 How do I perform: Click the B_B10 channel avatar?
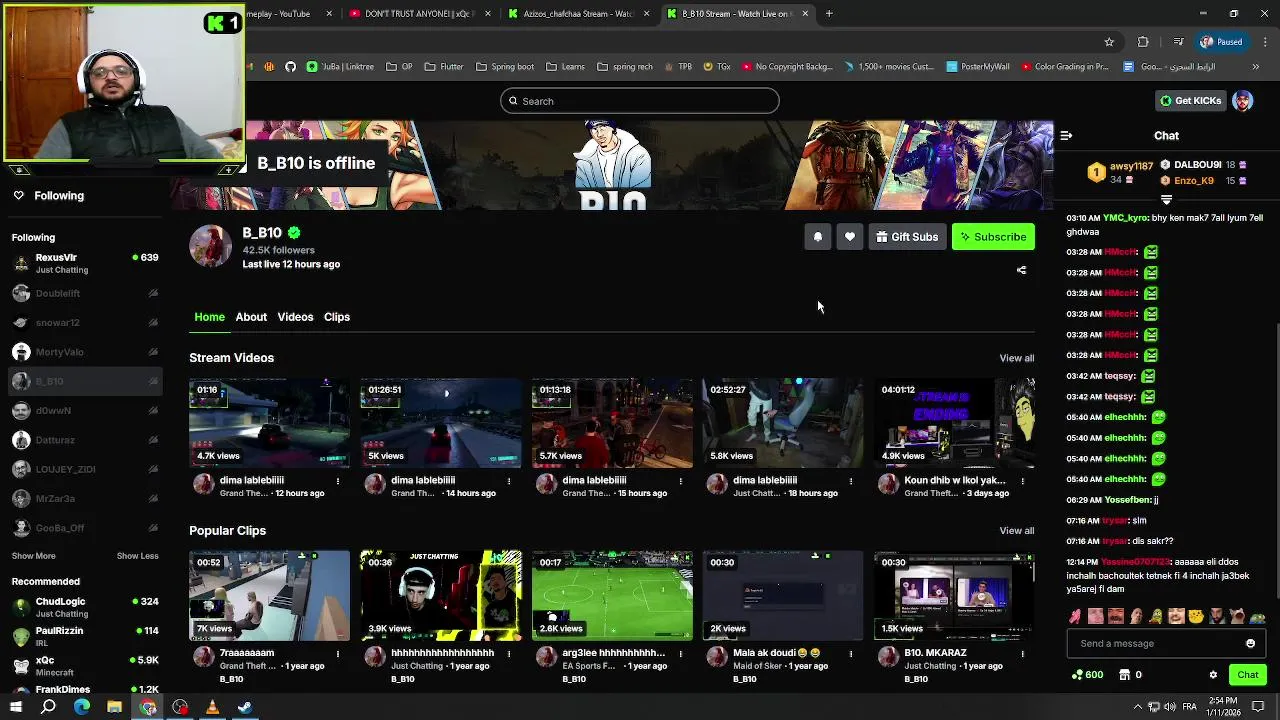(x=210, y=246)
